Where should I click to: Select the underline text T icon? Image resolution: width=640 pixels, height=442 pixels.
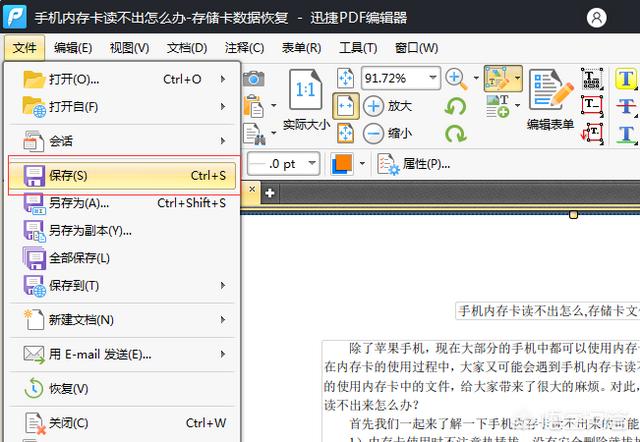click(x=626, y=133)
